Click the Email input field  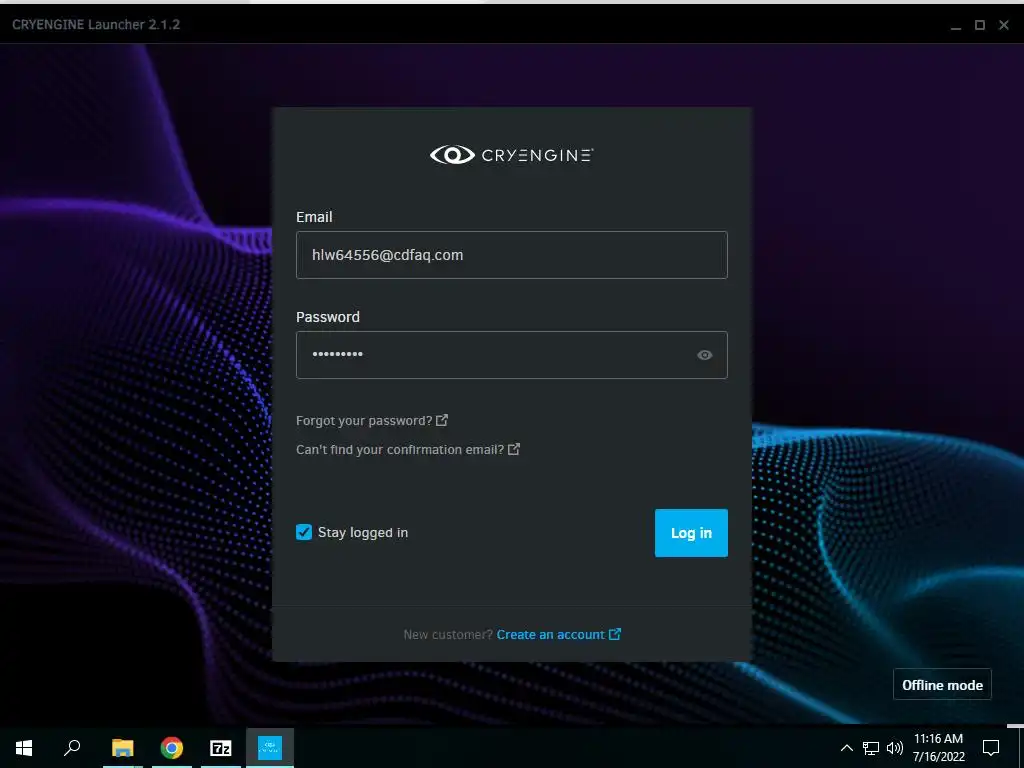tap(511, 255)
